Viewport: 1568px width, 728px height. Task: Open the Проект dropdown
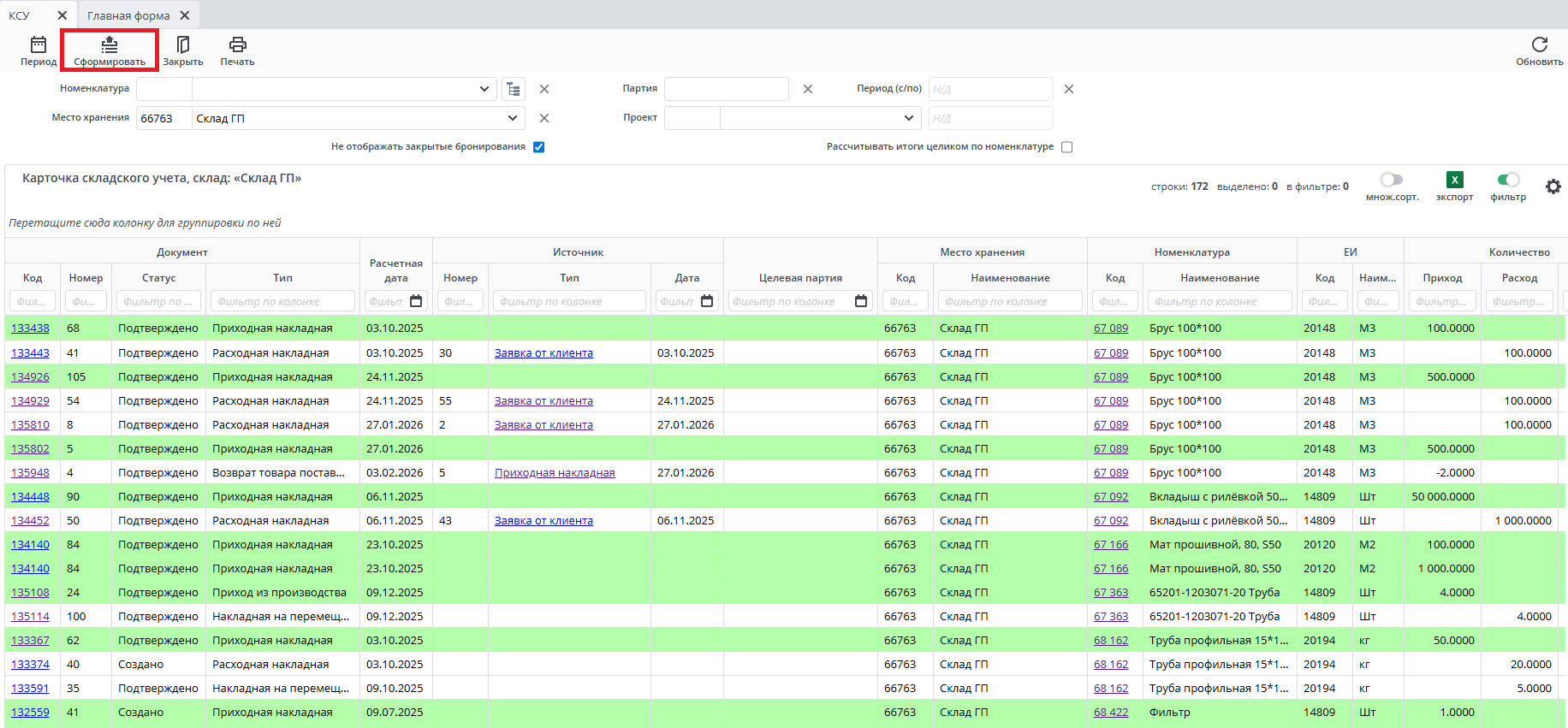[x=908, y=118]
